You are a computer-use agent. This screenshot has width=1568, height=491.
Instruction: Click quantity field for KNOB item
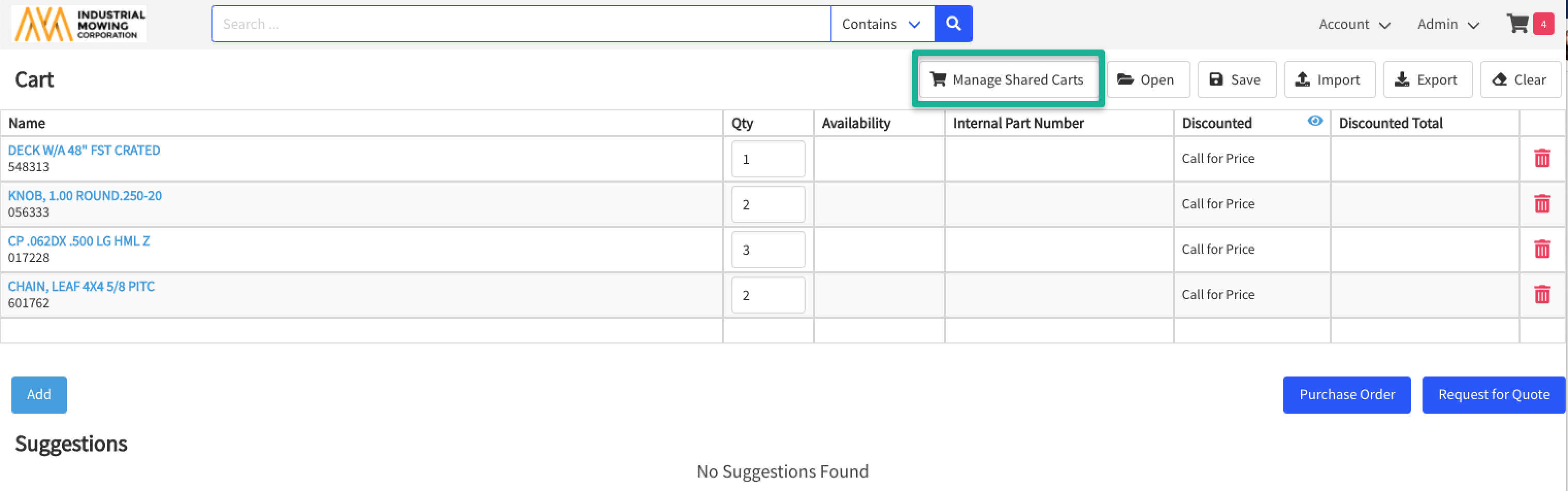[767, 204]
